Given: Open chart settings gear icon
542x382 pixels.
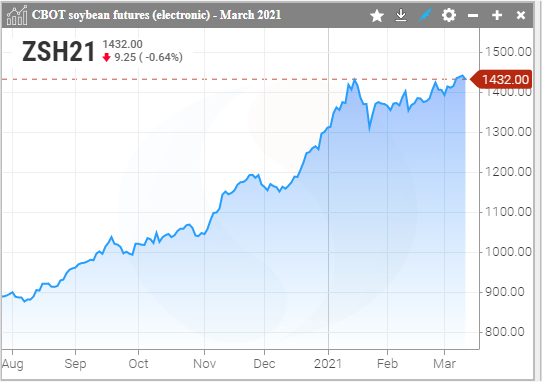Looking at the screenshot, I should [449, 15].
